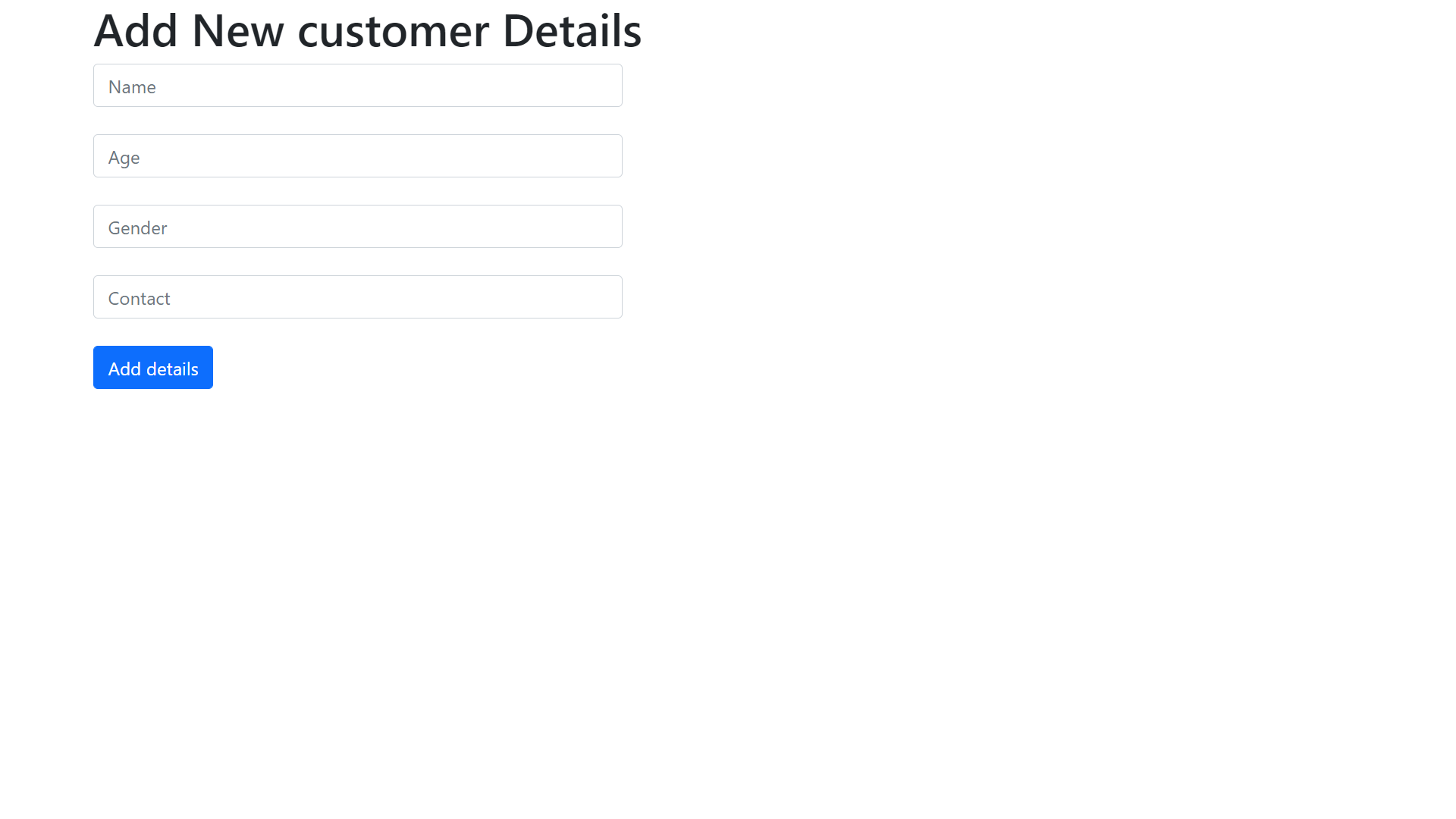The width and height of the screenshot is (1456, 819).
Task: Click the Add New customer Details heading
Action: pyautogui.click(x=367, y=30)
